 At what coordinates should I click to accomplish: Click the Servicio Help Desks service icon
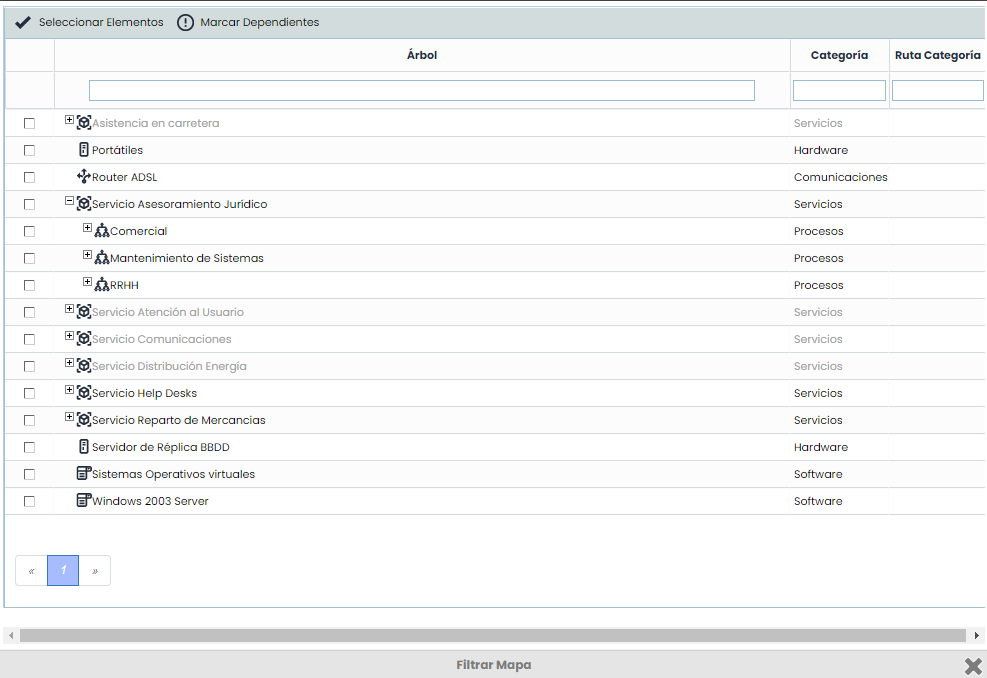[x=84, y=393]
